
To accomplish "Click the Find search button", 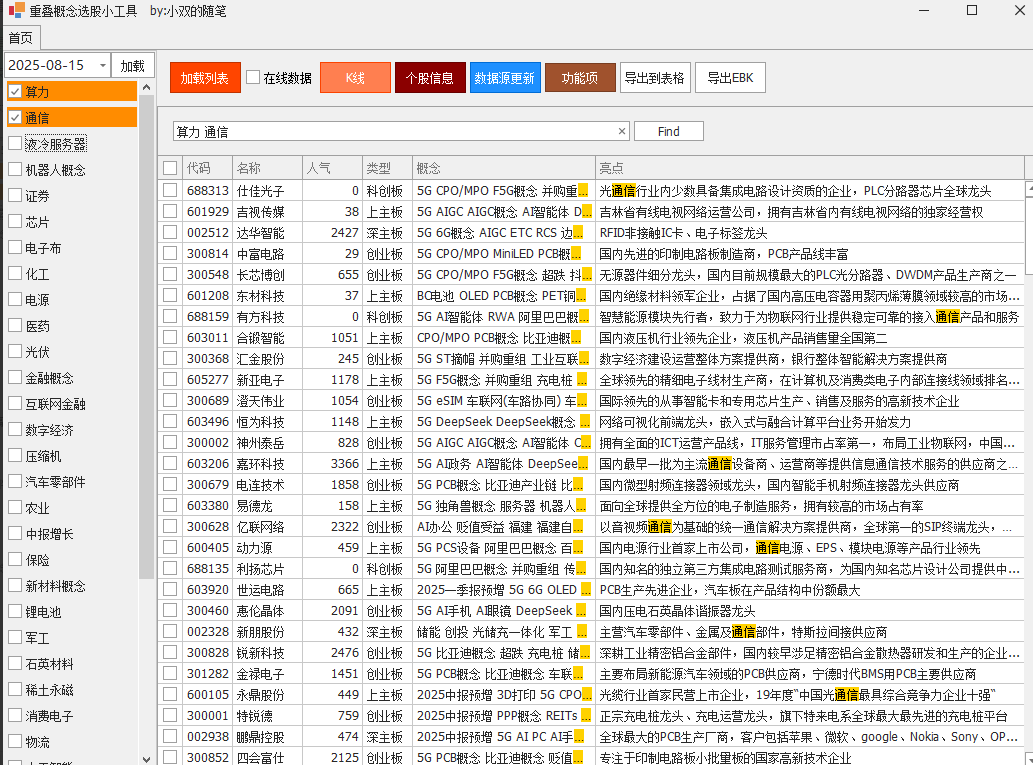I will [668, 130].
